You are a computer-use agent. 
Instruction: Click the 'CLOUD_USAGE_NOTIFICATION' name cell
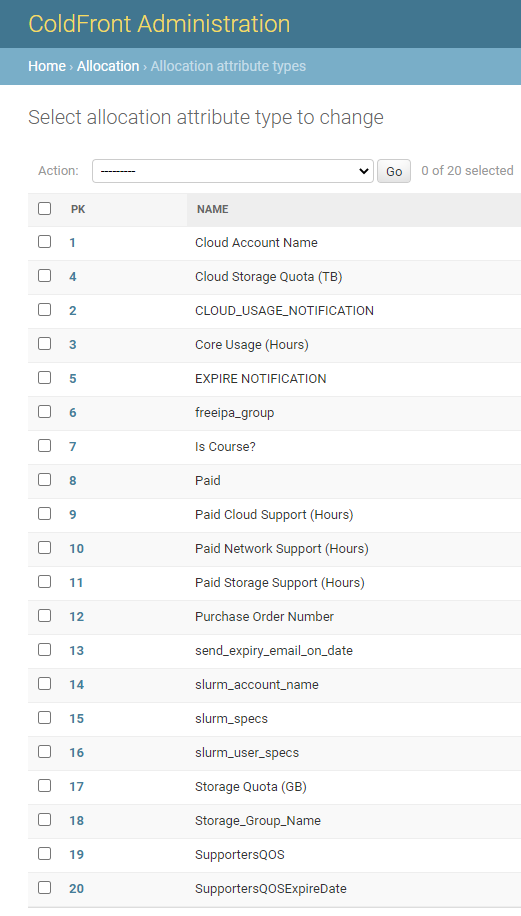tap(284, 310)
